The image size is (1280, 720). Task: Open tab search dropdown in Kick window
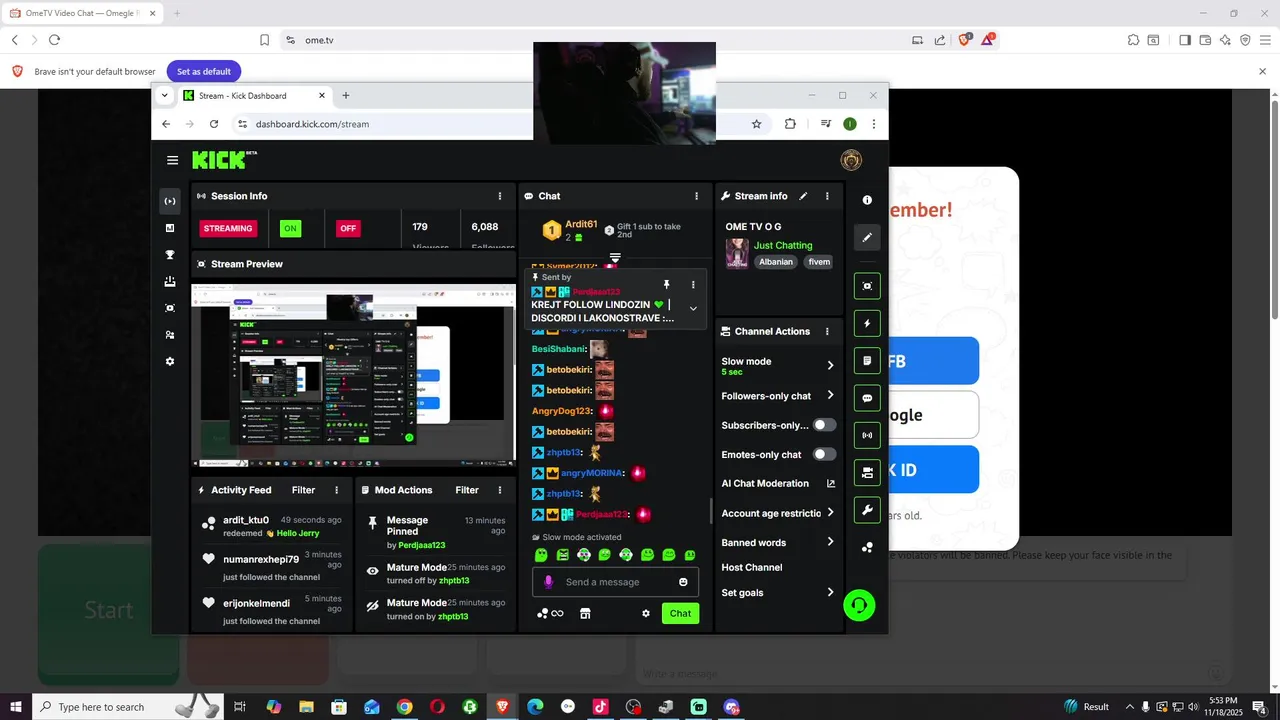click(x=164, y=96)
